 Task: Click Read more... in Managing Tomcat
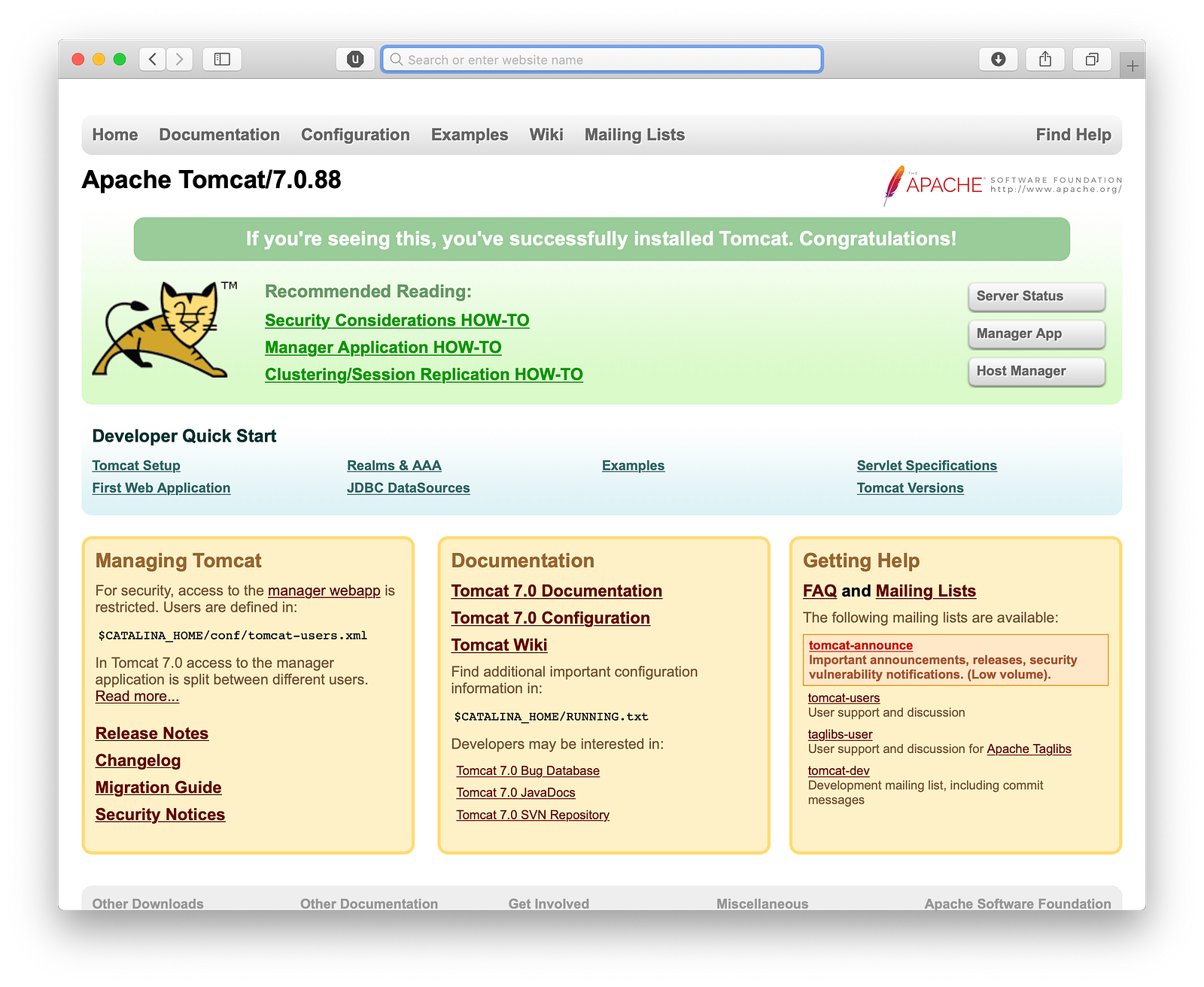(138, 697)
